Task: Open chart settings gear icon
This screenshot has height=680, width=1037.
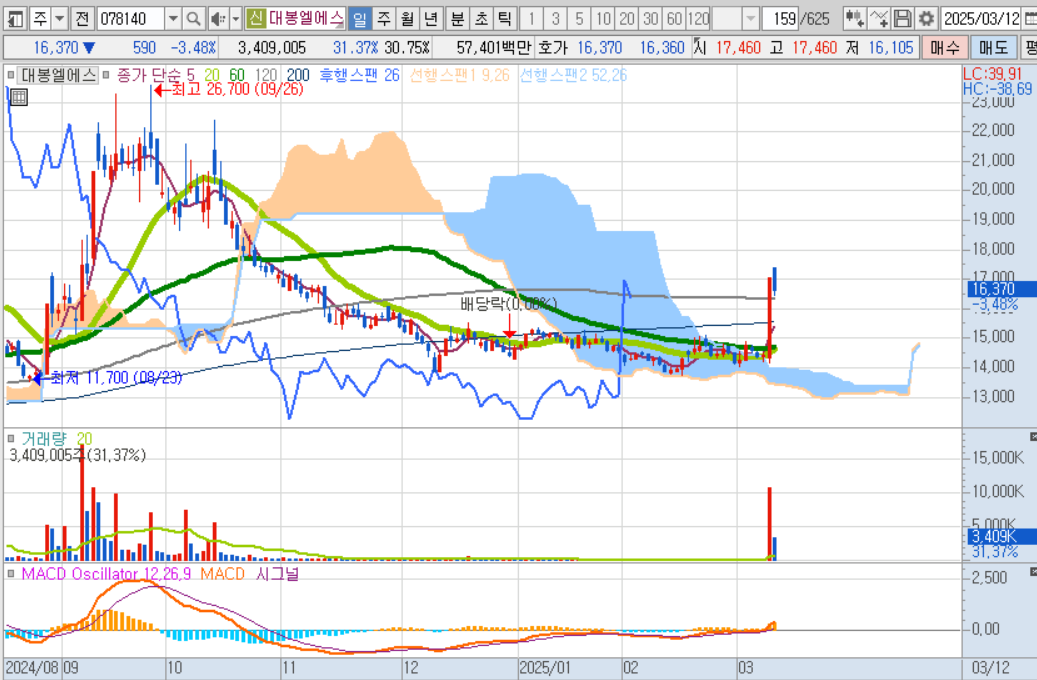Action: tap(927, 19)
